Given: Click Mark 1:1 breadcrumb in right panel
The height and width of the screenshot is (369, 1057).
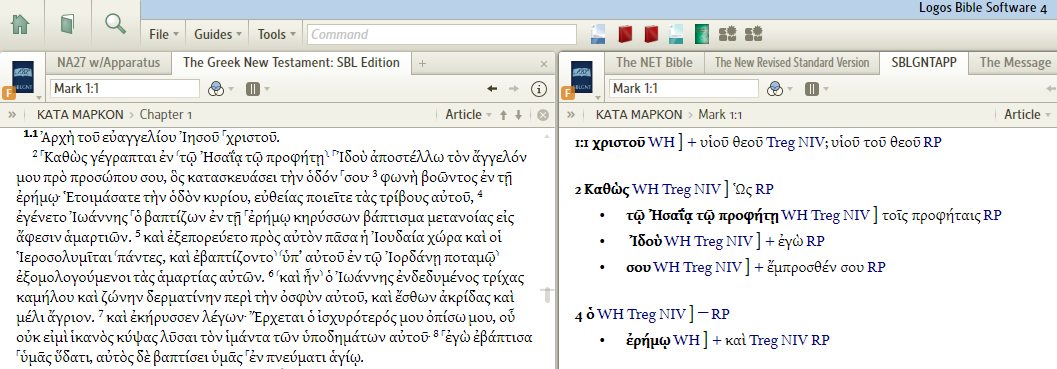Looking at the screenshot, I should [721, 115].
